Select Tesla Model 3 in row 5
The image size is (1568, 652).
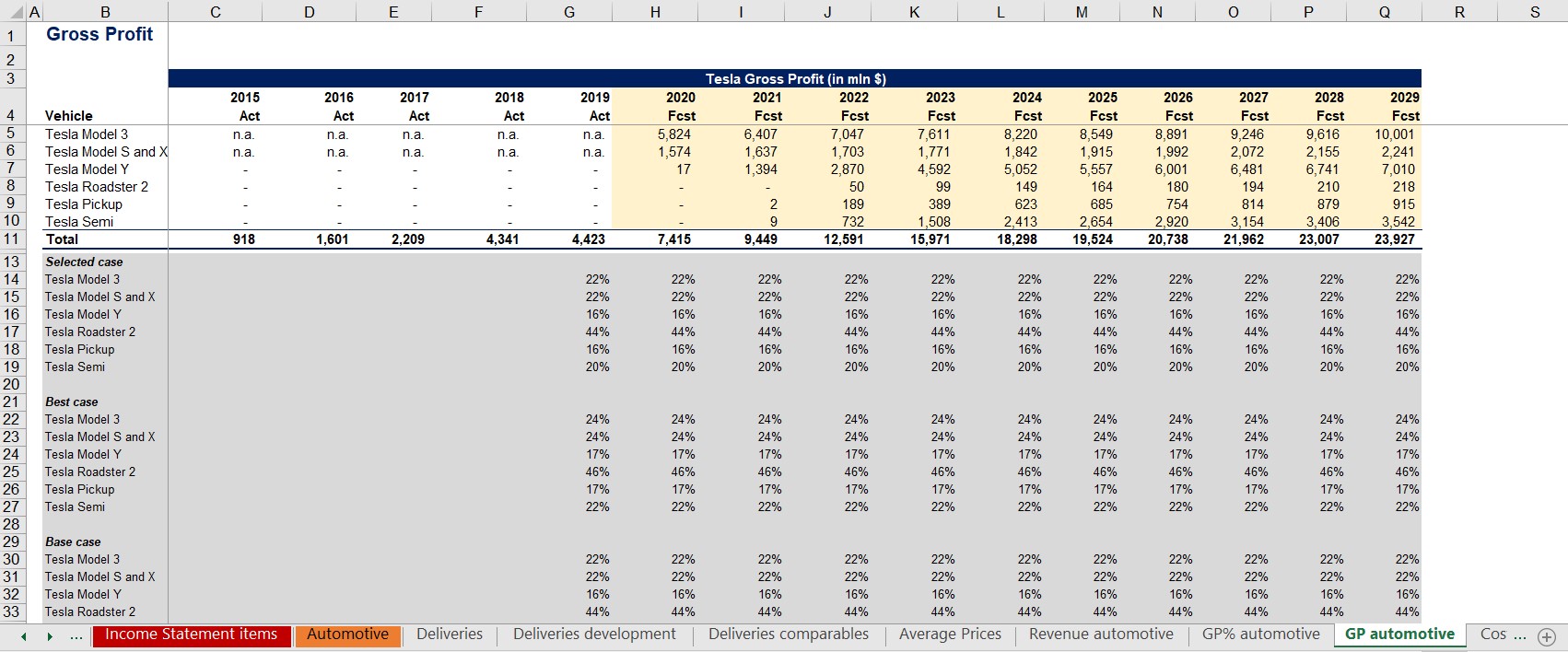click(x=87, y=134)
